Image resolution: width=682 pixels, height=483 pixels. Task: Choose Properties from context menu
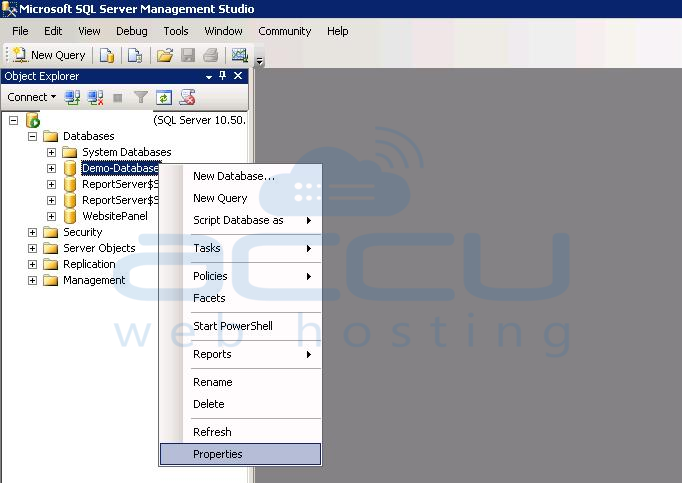point(241,454)
